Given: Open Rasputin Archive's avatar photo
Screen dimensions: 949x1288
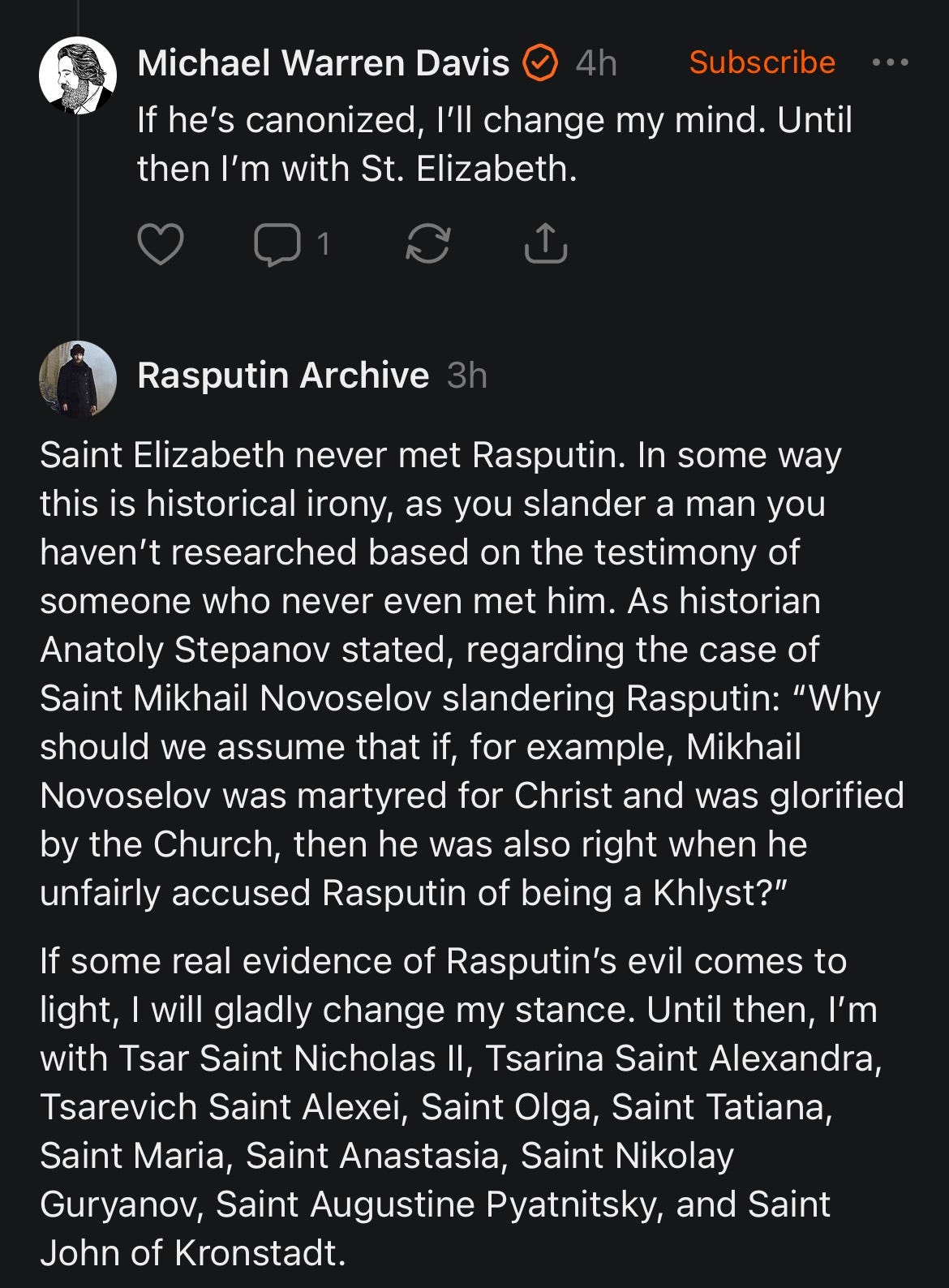Looking at the screenshot, I should 78,379.
